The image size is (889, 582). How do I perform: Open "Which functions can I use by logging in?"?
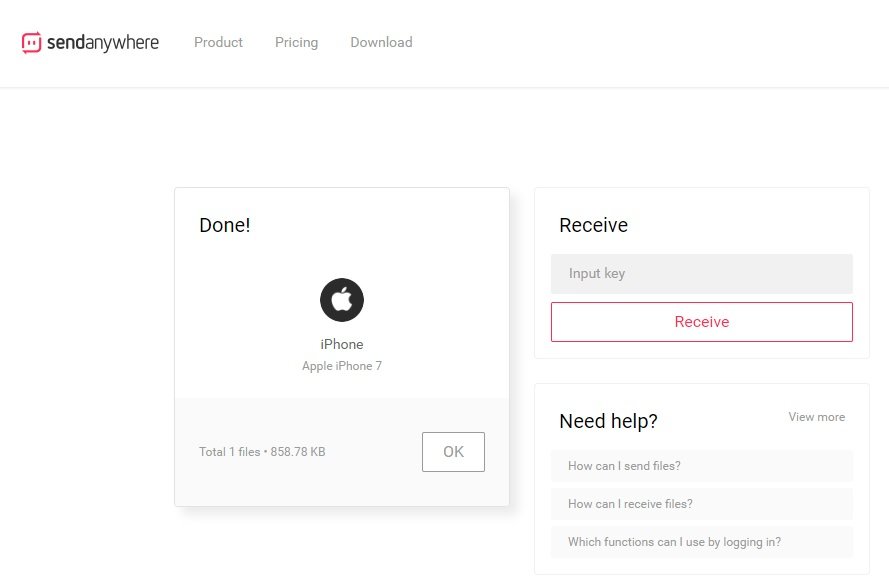coord(702,542)
